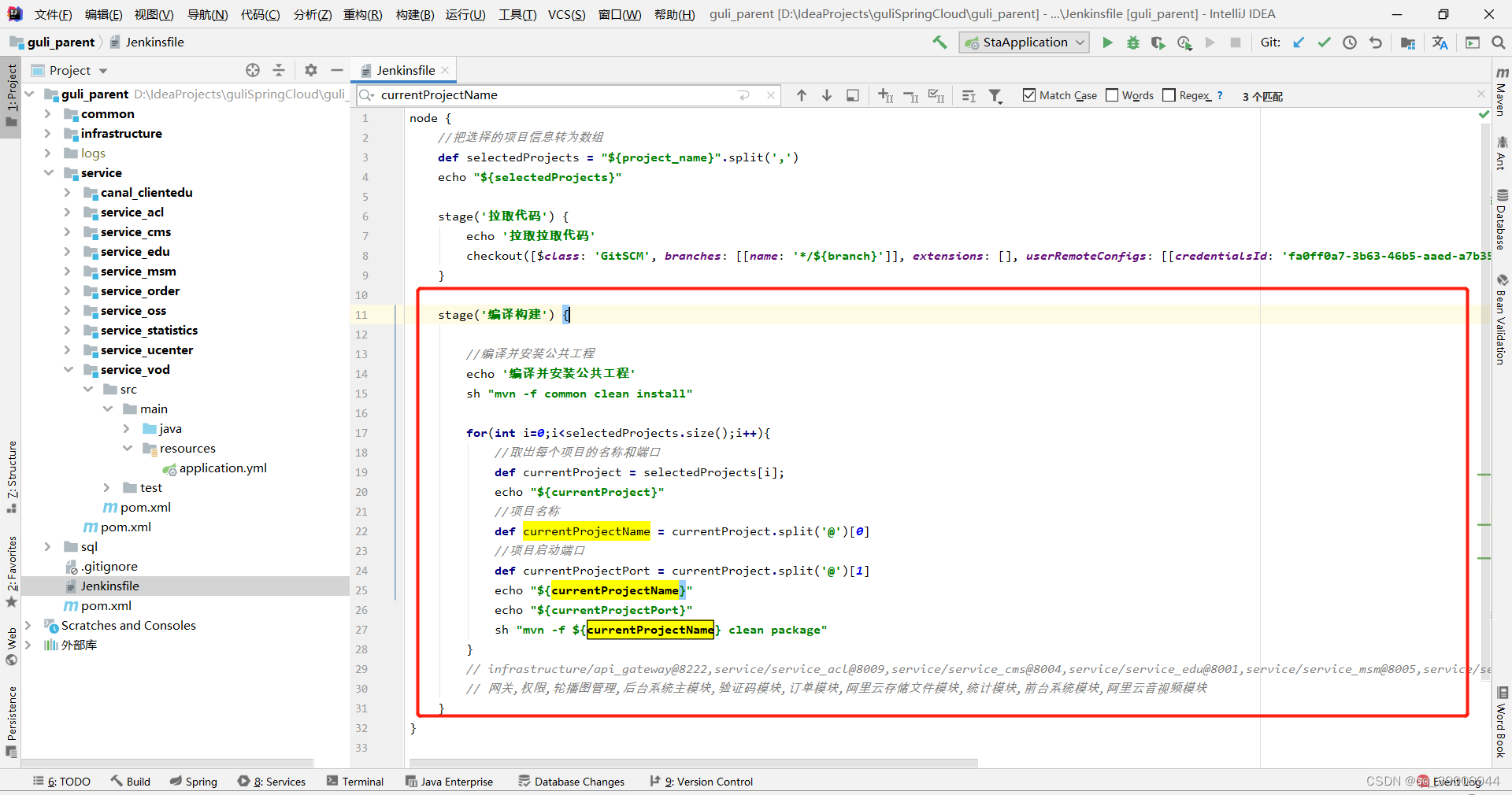Click the Build project hammer icon

[x=939, y=43]
